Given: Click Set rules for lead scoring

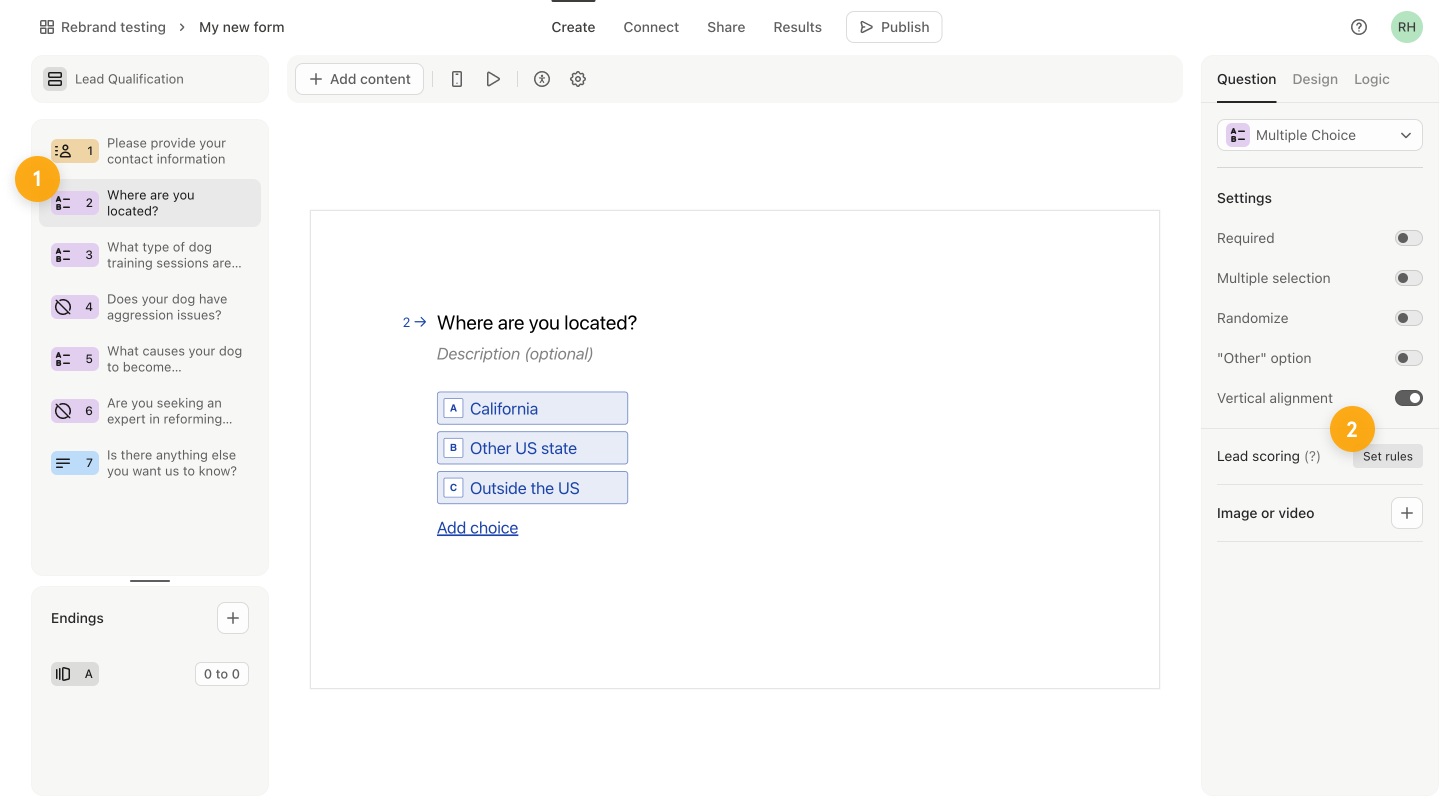Looking at the screenshot, I should (1388, 456).
